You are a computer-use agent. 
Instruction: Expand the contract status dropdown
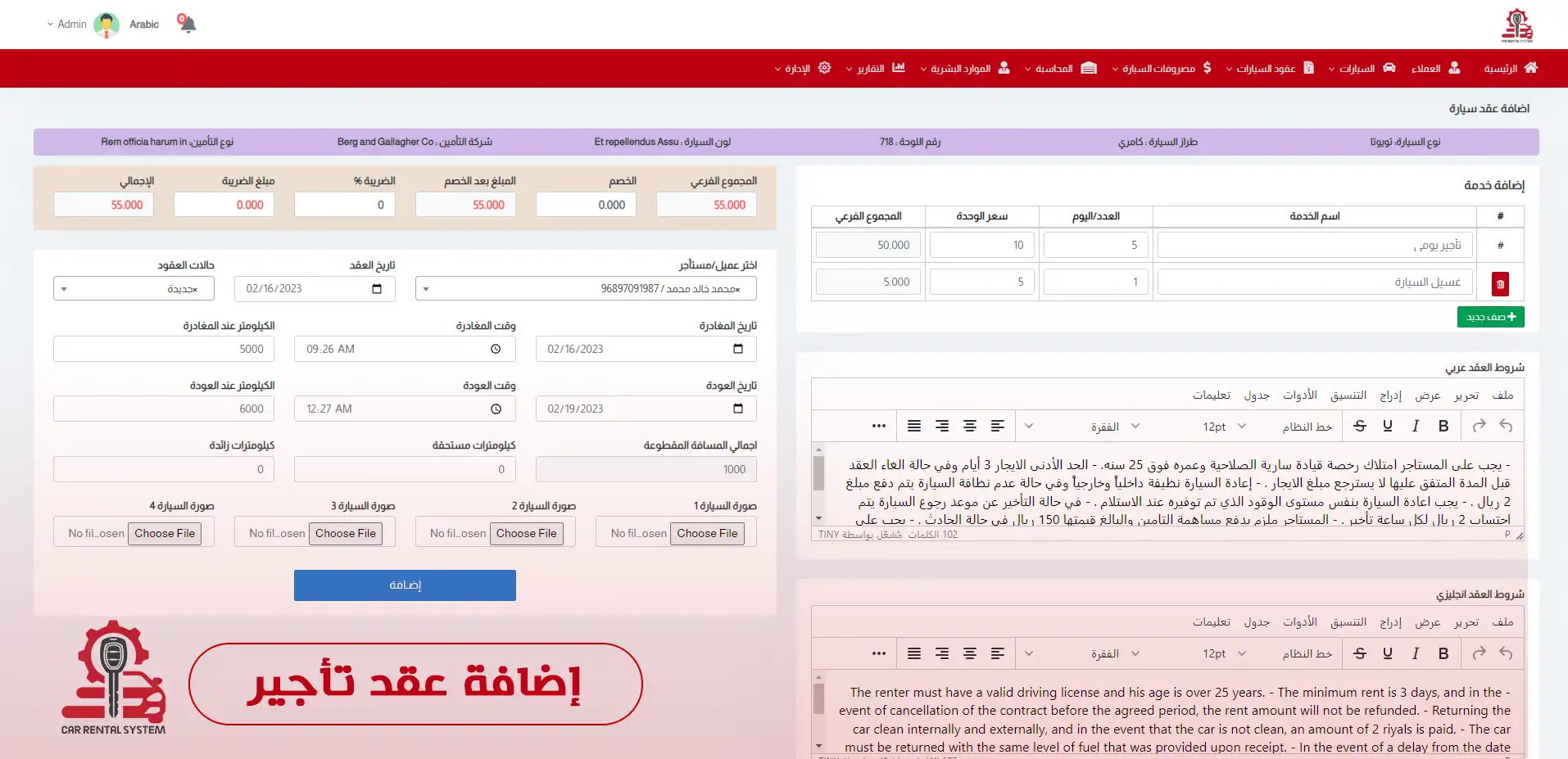134,289
